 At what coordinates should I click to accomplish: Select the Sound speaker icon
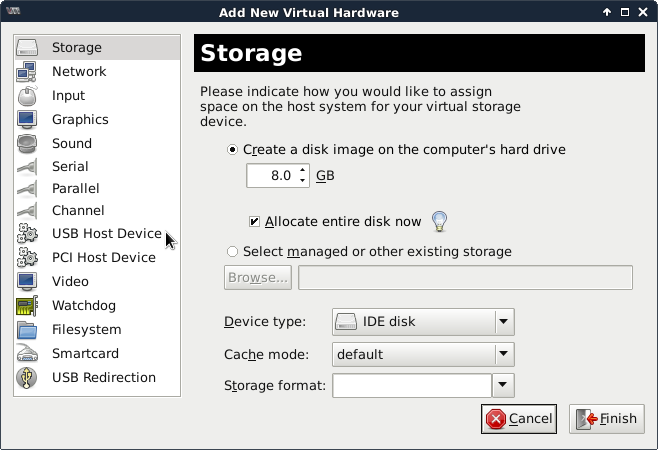(x=27, y=144)
